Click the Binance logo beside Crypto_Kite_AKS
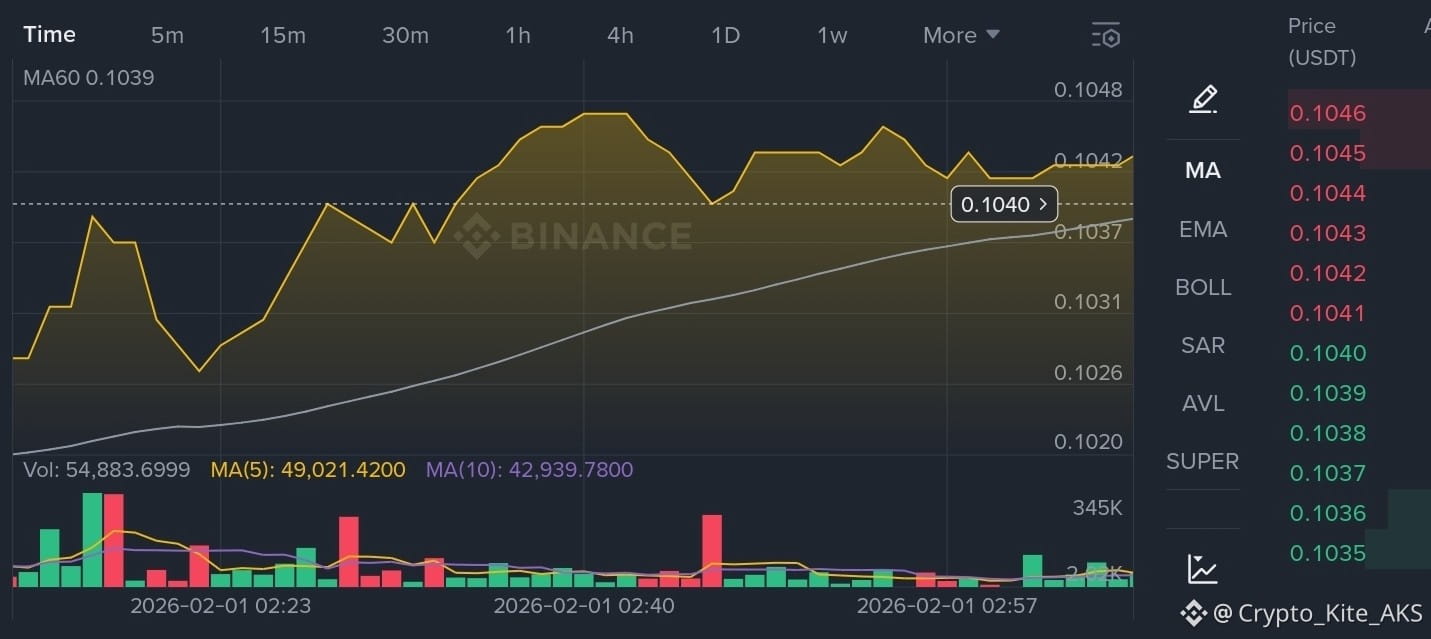The width and height of the screenshot is (1431, 639). pyautogui.click(x=1193, y=613)
